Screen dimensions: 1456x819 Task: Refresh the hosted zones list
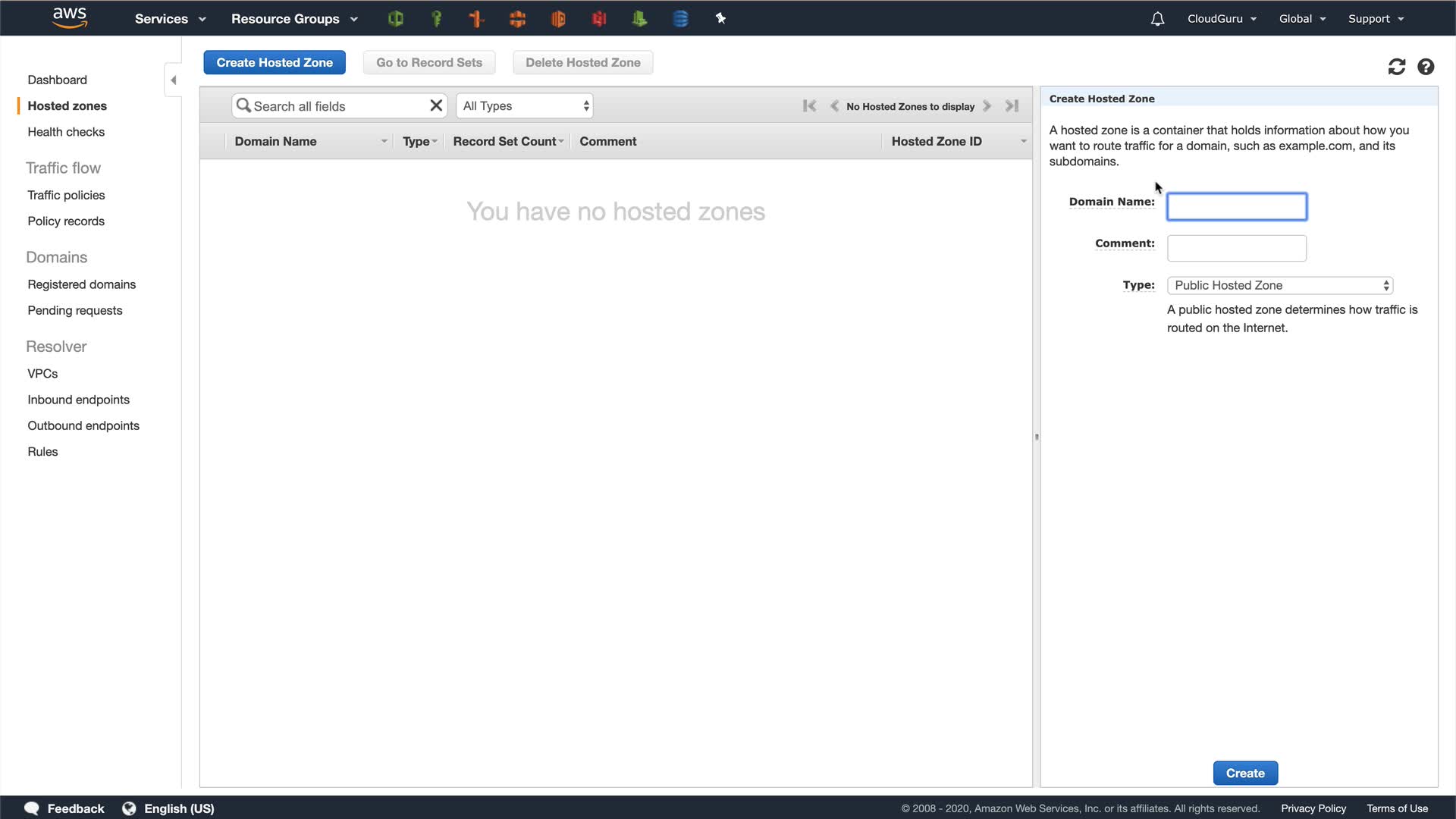click(x=1396, y=67)
